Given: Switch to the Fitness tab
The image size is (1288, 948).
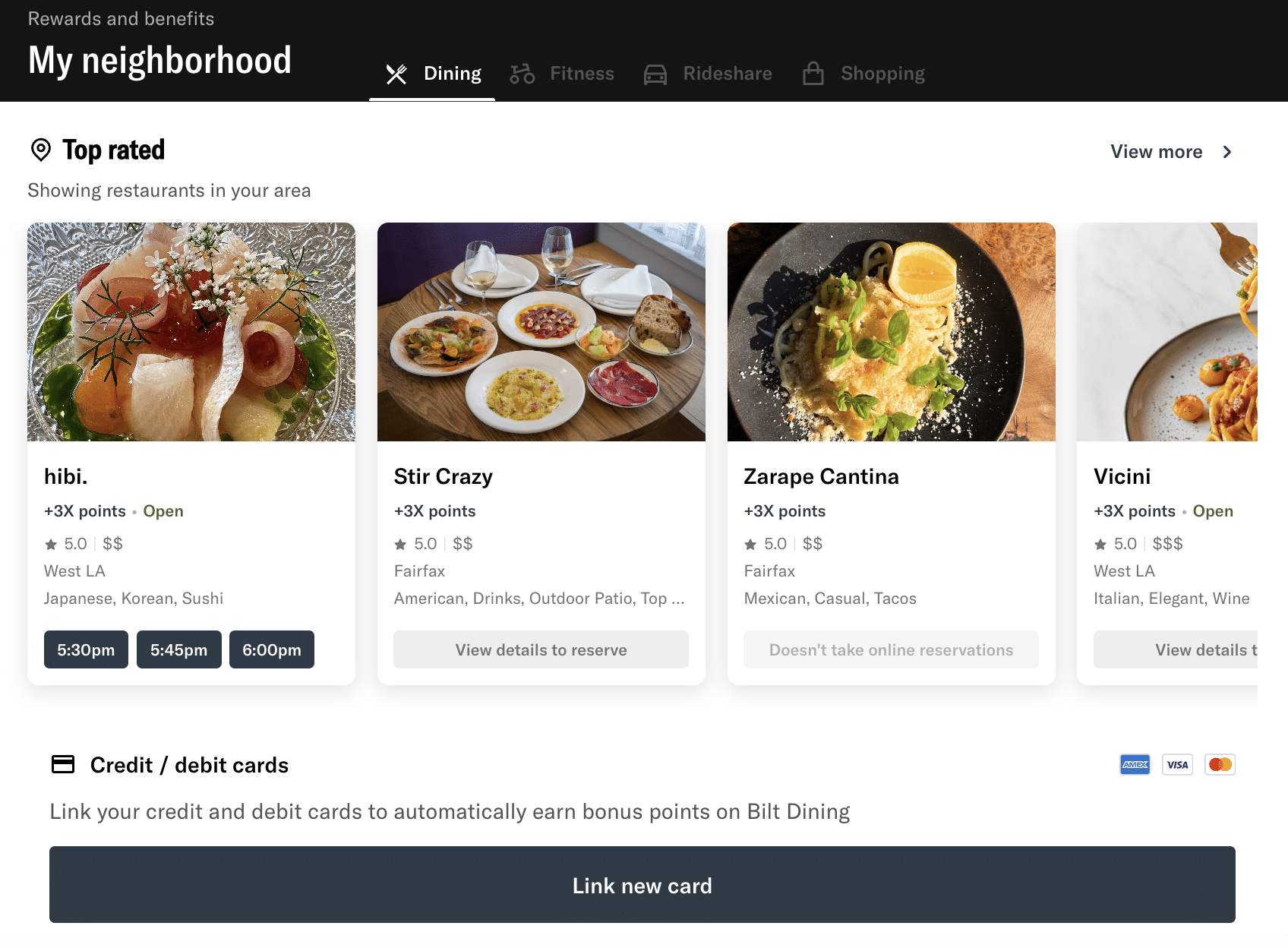Looking at the screenshot, I should coord(581,74).
